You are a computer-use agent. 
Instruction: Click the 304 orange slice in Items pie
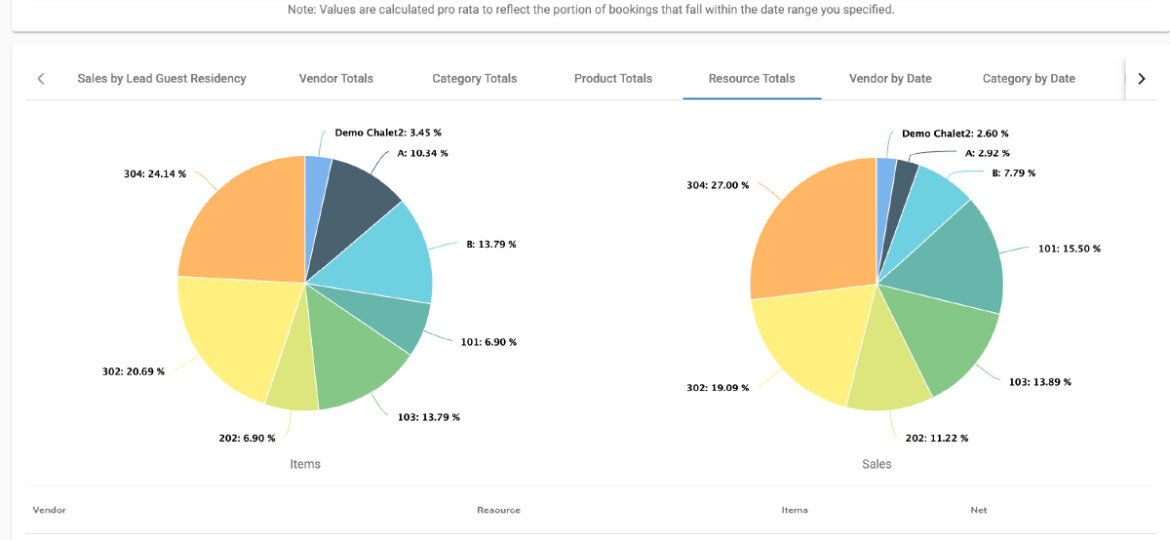(x=243, y=220)
